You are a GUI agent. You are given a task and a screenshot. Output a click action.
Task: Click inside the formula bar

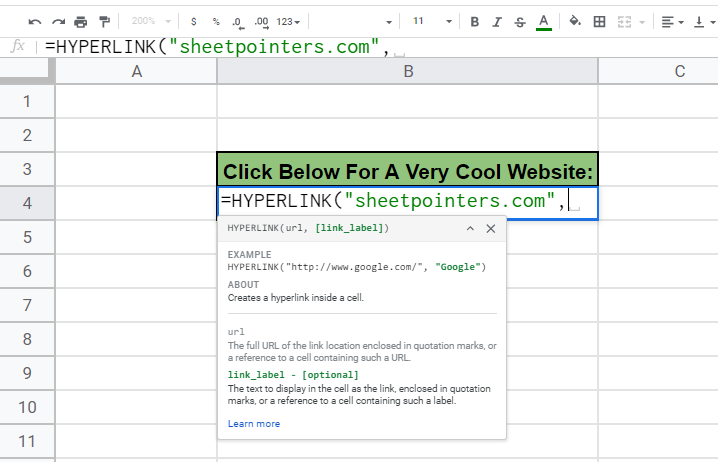[380, 47]
